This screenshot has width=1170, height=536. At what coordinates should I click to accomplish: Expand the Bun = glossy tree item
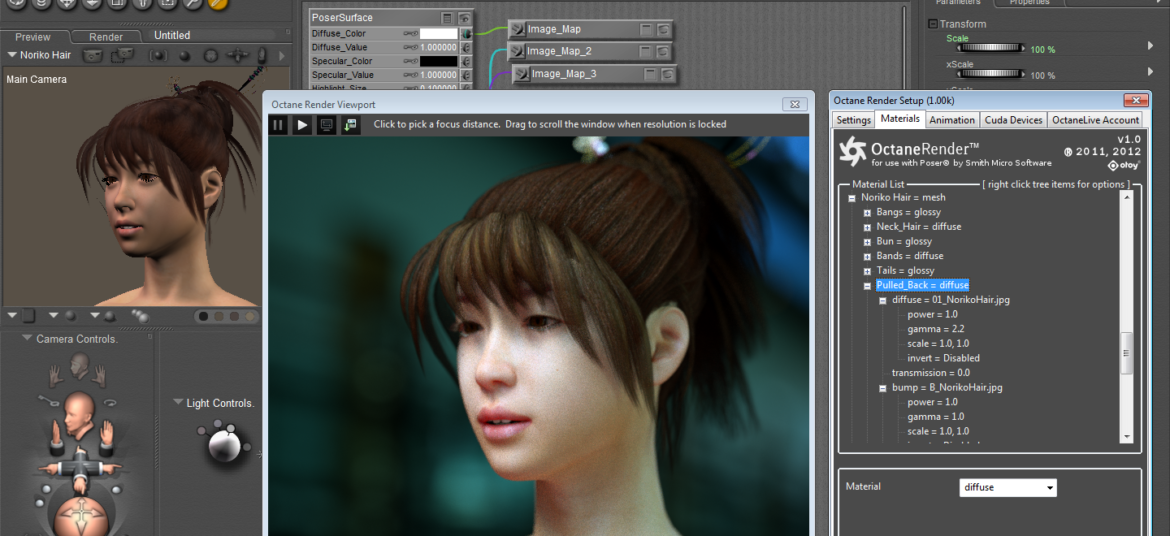pos(867,241)
